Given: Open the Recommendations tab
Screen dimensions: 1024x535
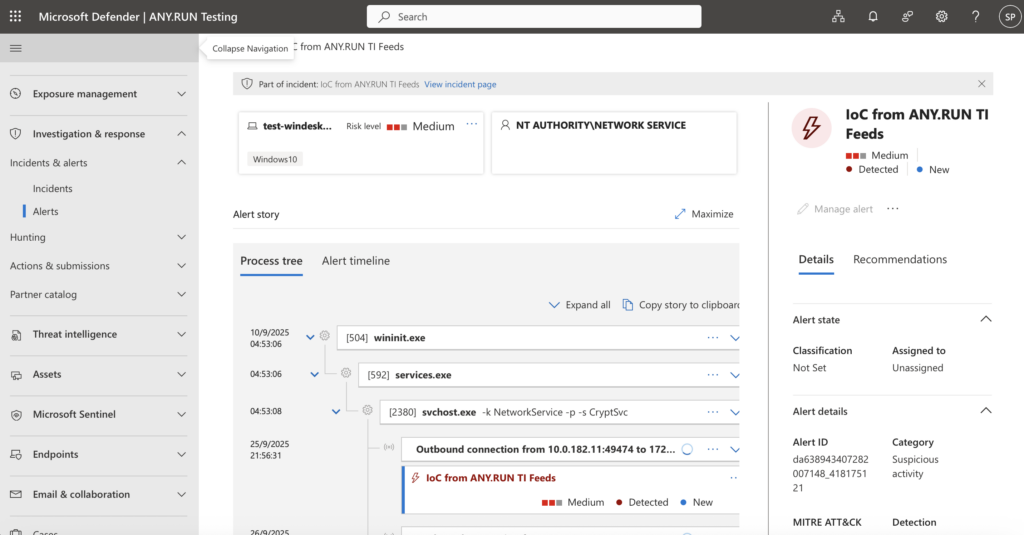Looking at the screenshot, I should [899, 259].
